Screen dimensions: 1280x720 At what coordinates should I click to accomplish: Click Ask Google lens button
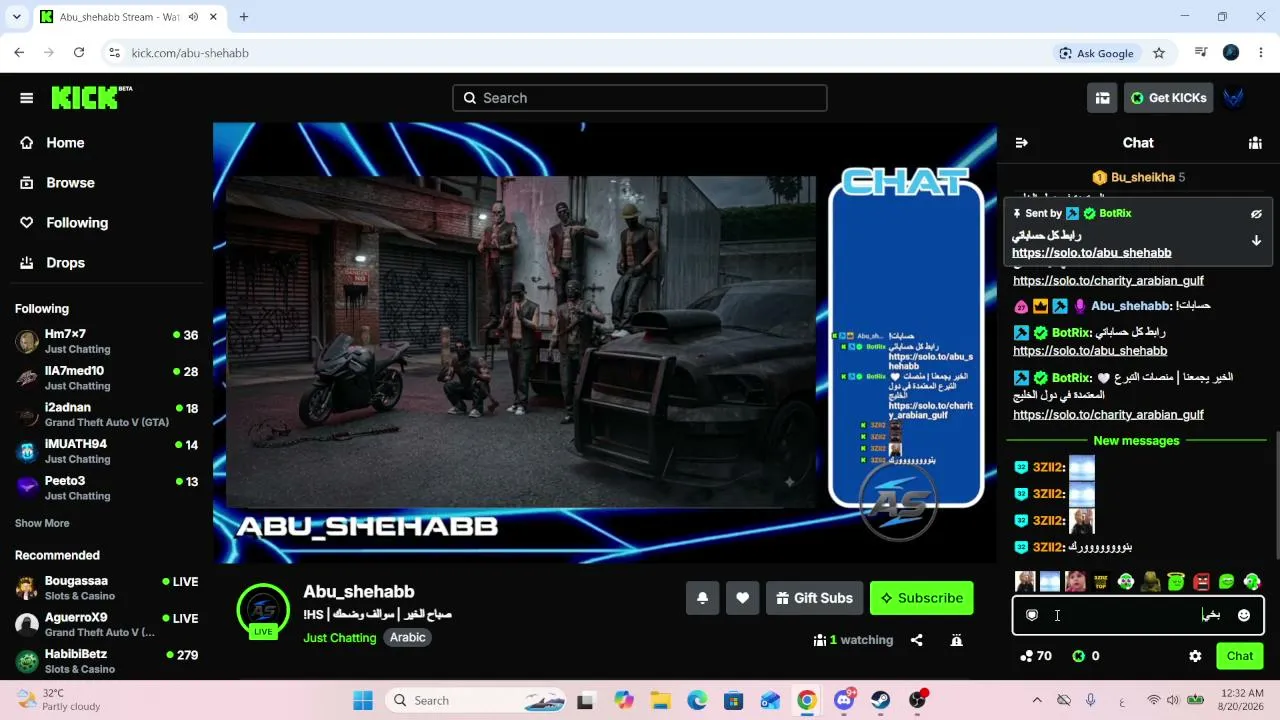tap(1096, 53)
